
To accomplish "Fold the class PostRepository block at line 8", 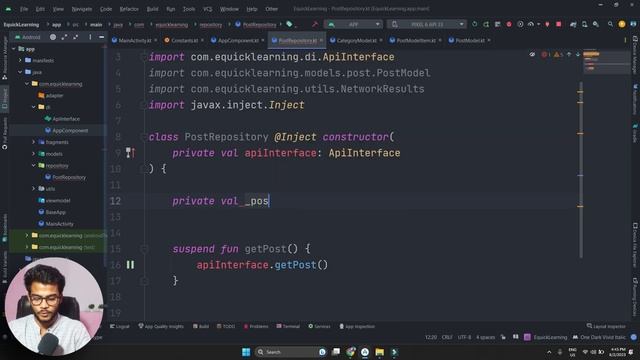I will 143,137.
